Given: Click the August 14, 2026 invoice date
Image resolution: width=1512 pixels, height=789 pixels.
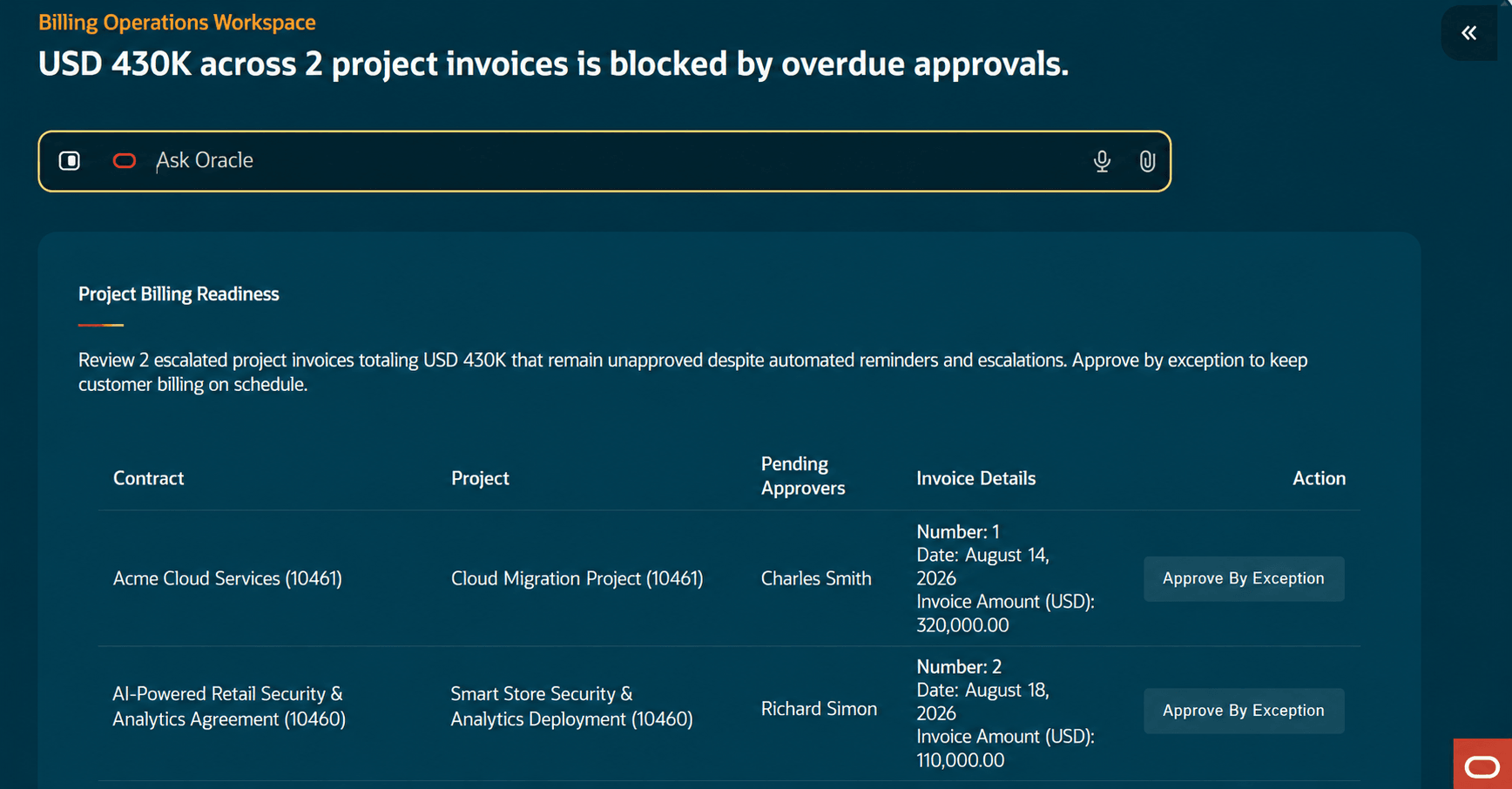Looking at the screenshot, I should pyautogui.click(x=982, y=567).
